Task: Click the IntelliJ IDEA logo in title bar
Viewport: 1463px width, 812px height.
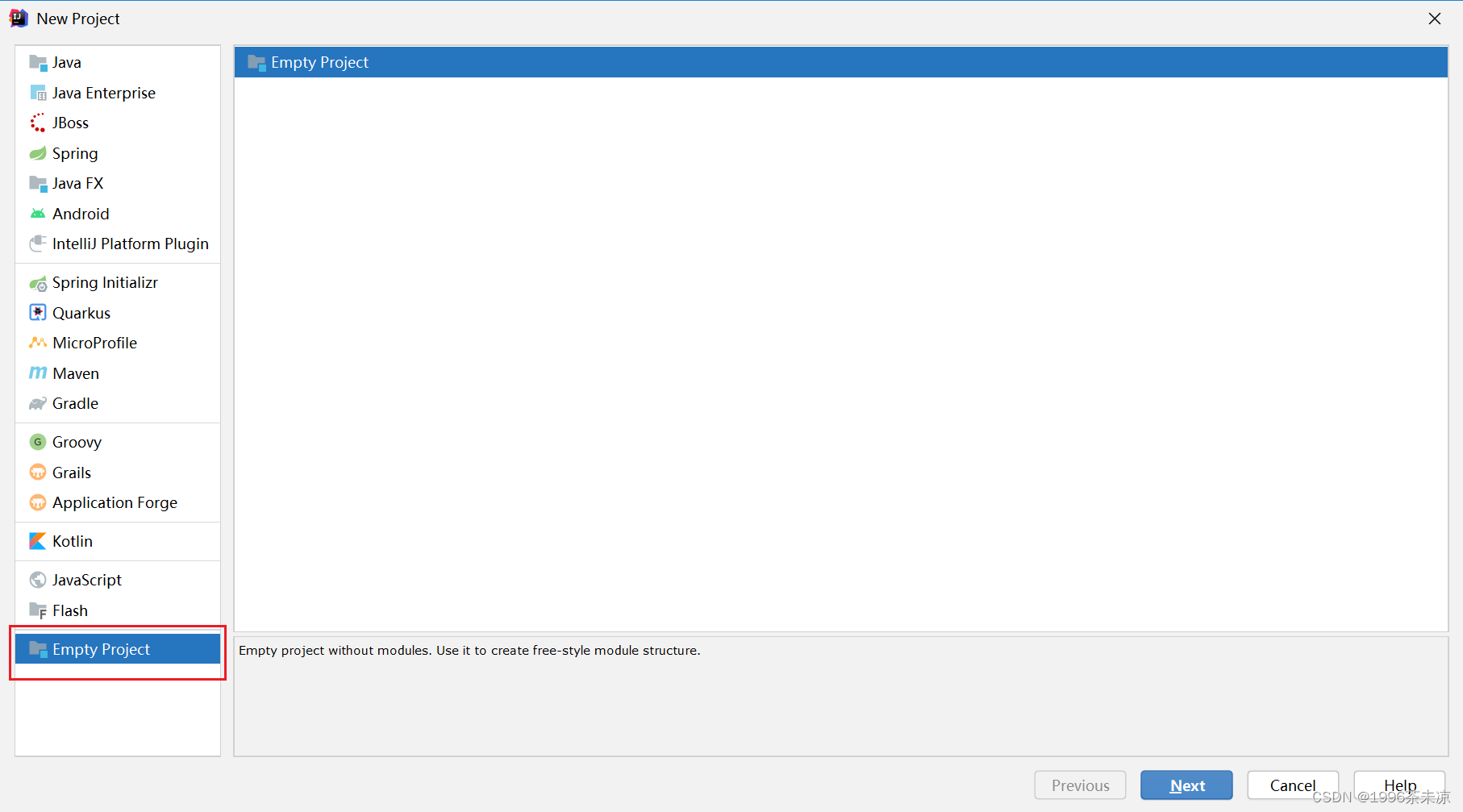Action: point(19,19)
